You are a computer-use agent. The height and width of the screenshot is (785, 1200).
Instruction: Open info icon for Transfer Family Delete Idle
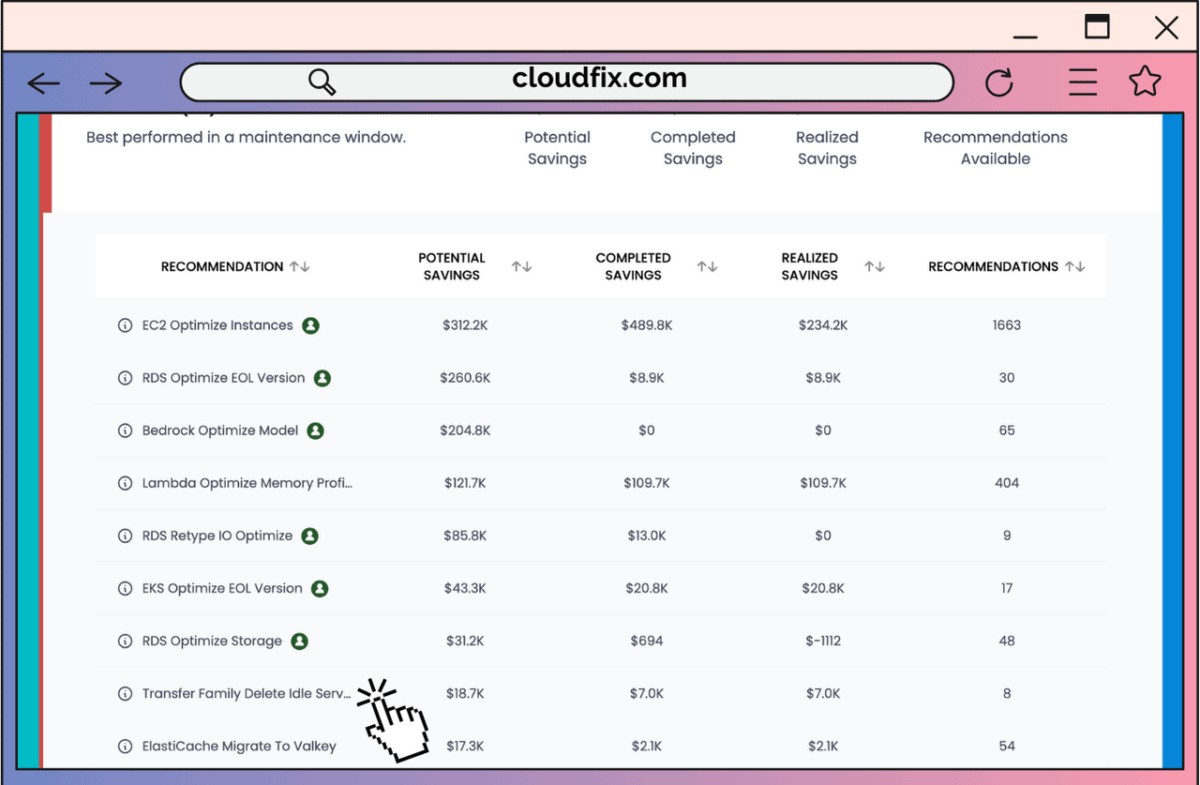point(125,693)
